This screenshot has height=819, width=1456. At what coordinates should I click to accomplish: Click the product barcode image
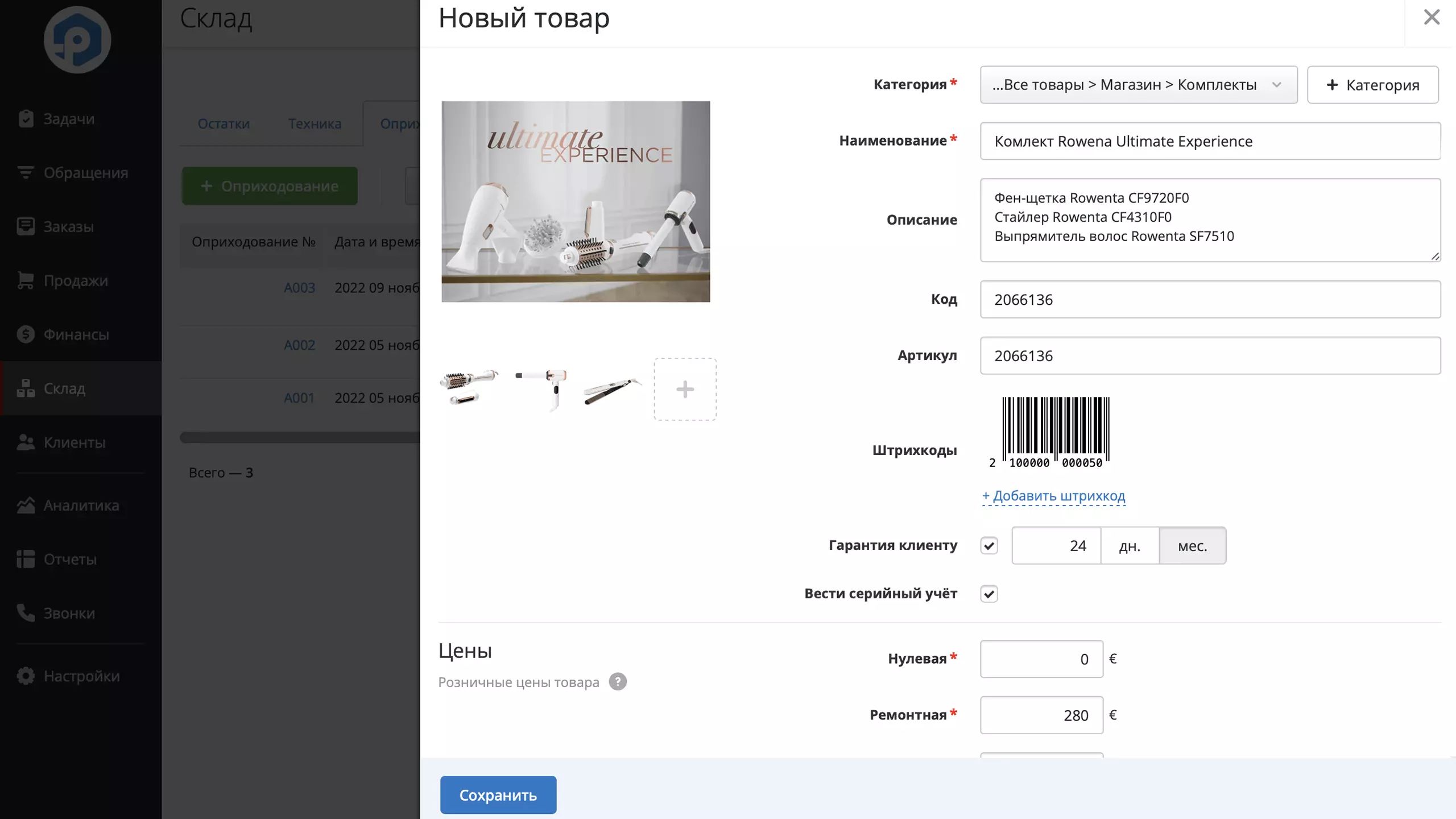pos(1049,432)
